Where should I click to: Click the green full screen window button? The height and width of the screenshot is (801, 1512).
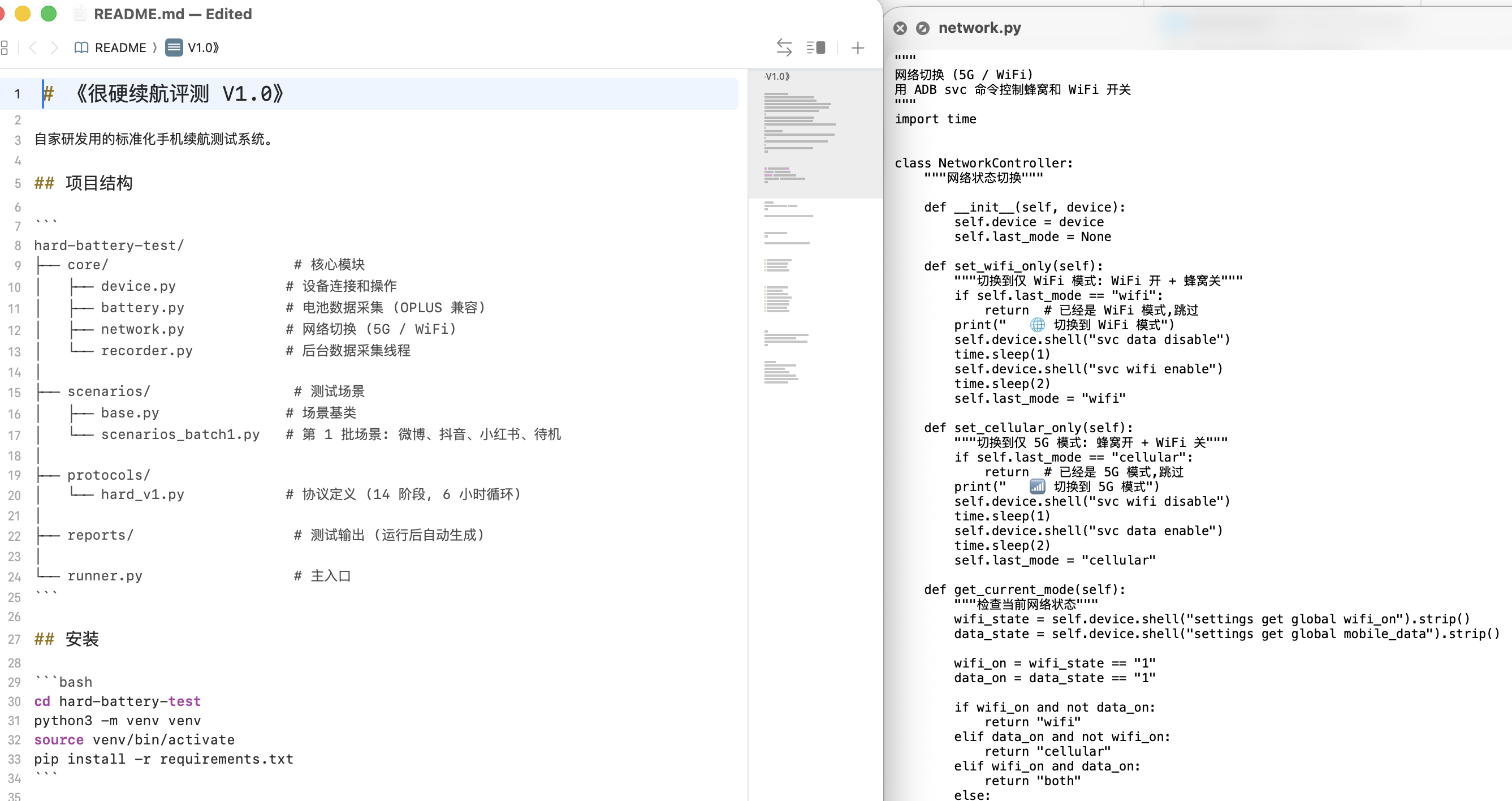click(49, 14)
